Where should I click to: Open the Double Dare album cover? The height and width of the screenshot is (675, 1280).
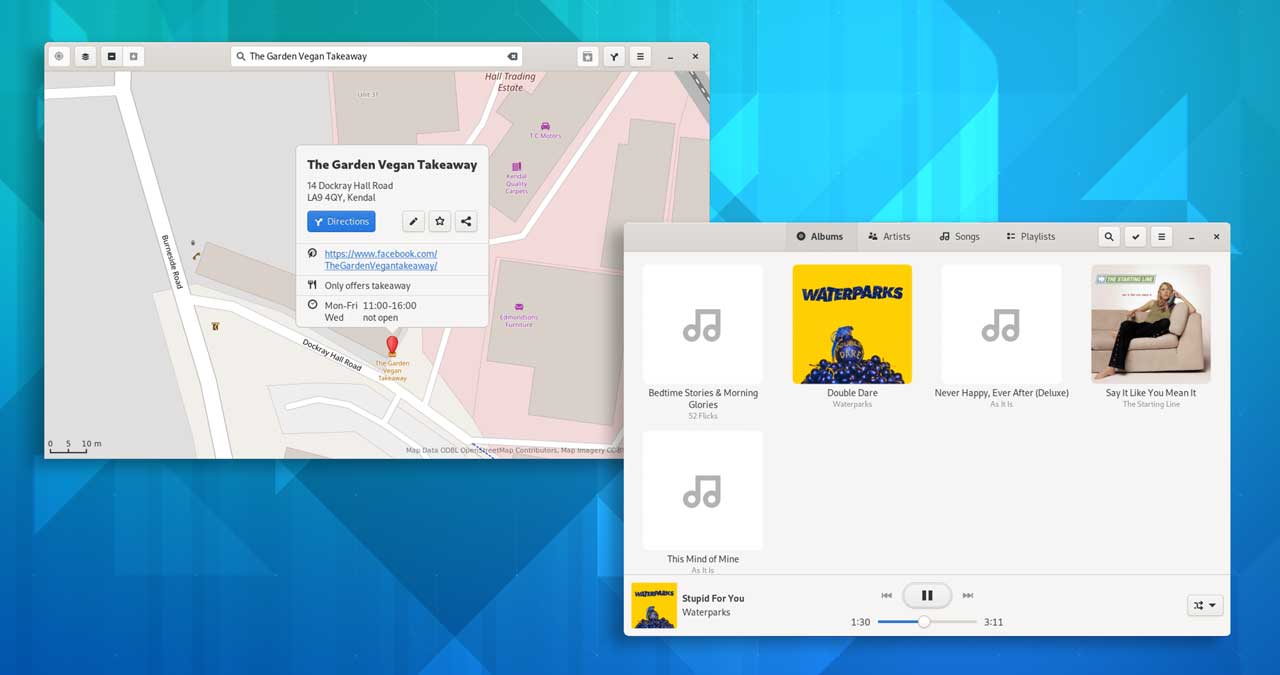(x=852, y=324)
